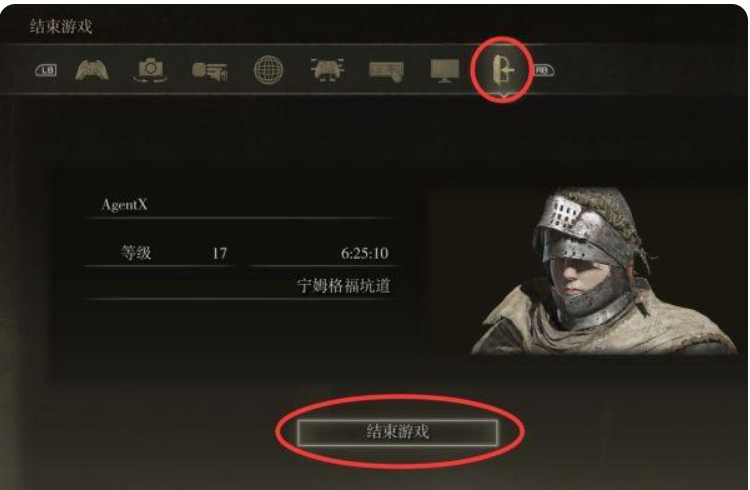This screenshot has height=490, width=750.
Task: Click the active tab pointer below quit icon
Action: 503,97
